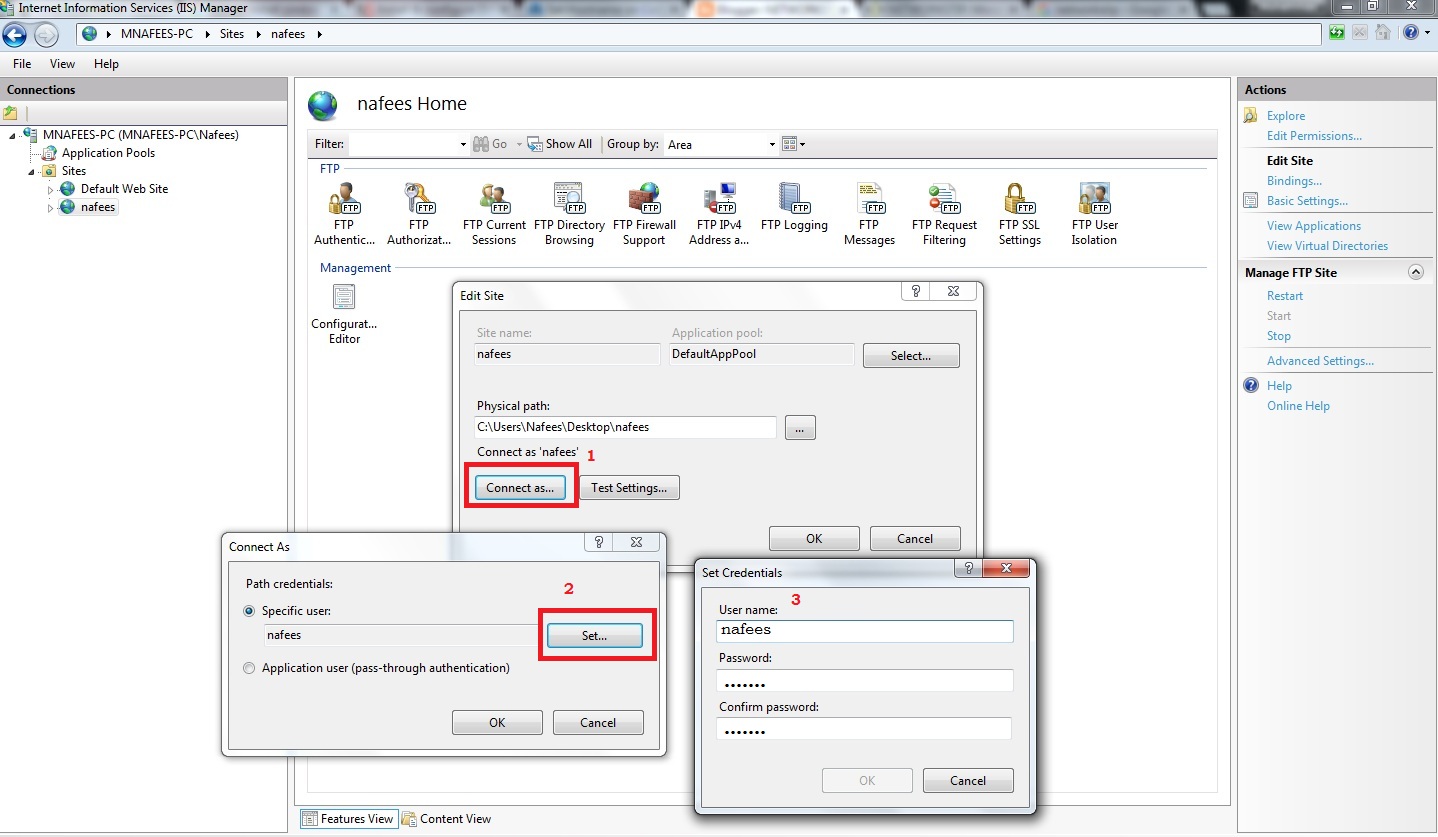Click the Confirm password input field
1438x837 pixels.
[865, 729]
